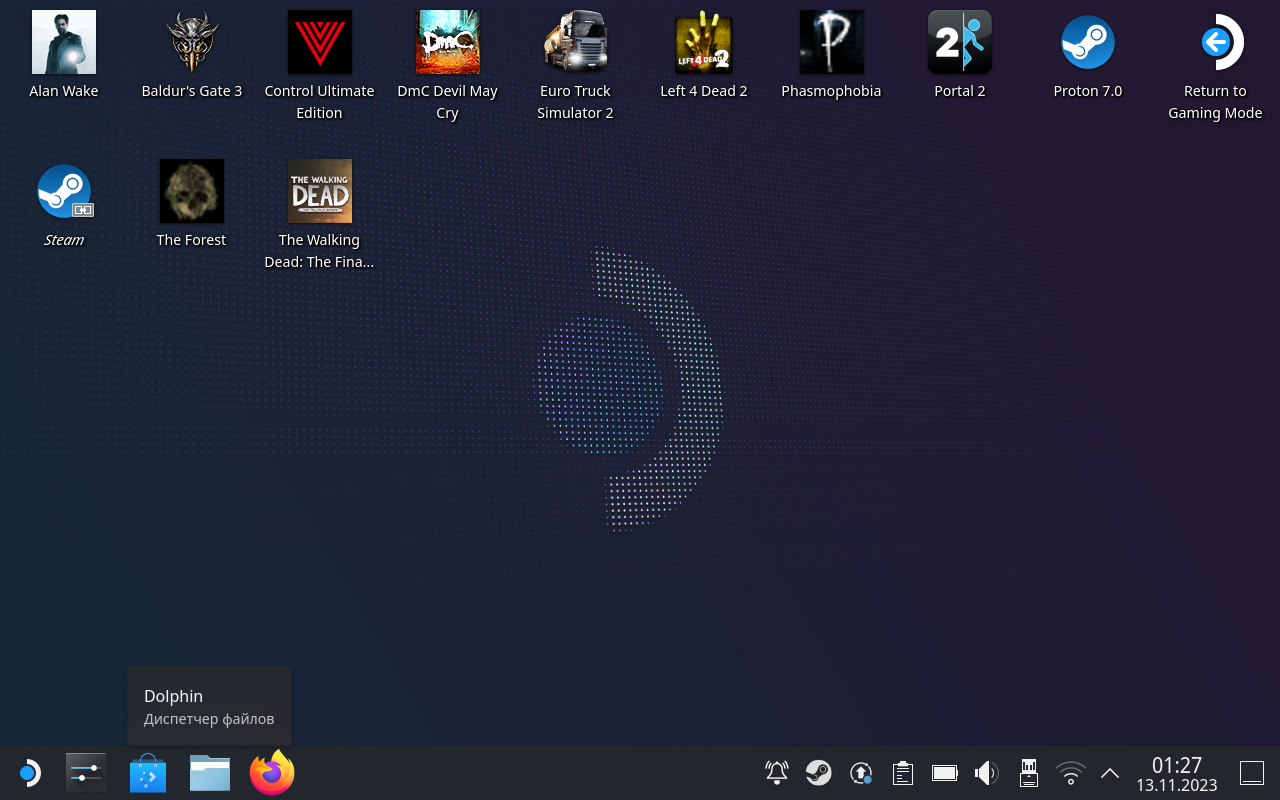Viewport: 1280px width, 800px height.
Task: Click the clock showing 01:27
Action: click(x=1177, y=774)
